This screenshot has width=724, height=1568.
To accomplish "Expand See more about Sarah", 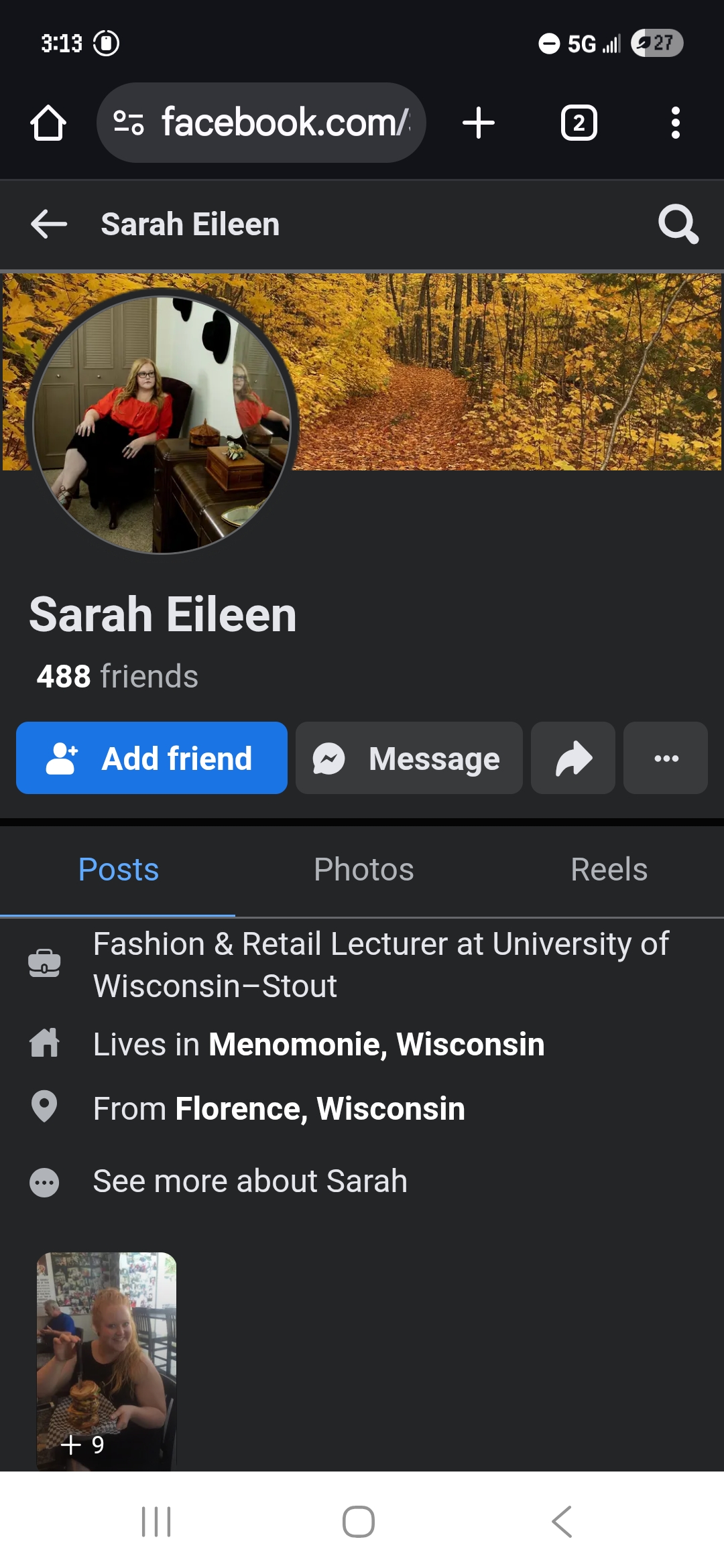I will [250, 1181].
